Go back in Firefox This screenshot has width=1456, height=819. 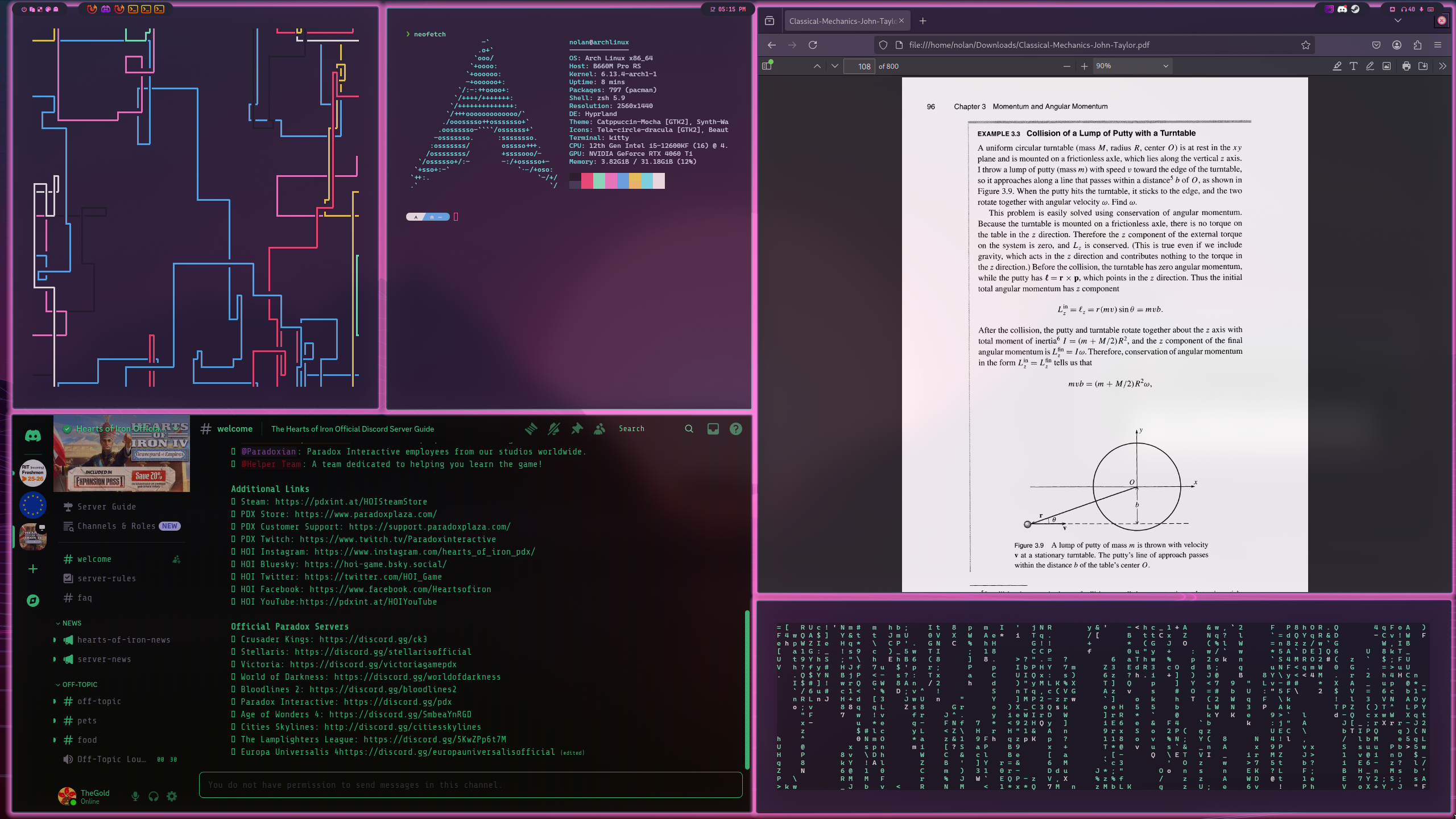pos(772,45)
